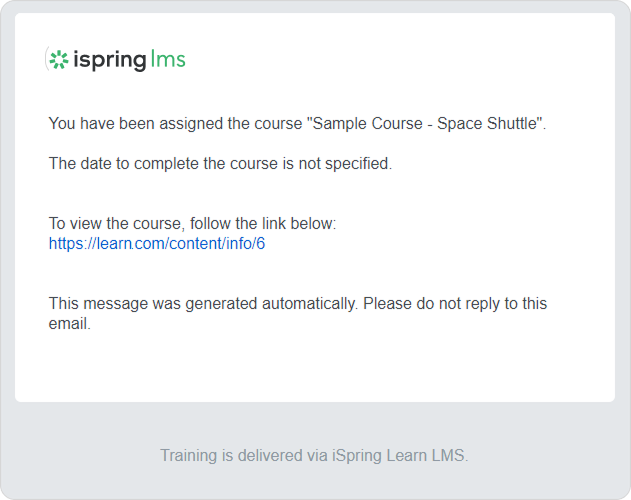Click the green iSpring starburst logo icon
The height and width of the screenshot is (500, 631).
59,60
